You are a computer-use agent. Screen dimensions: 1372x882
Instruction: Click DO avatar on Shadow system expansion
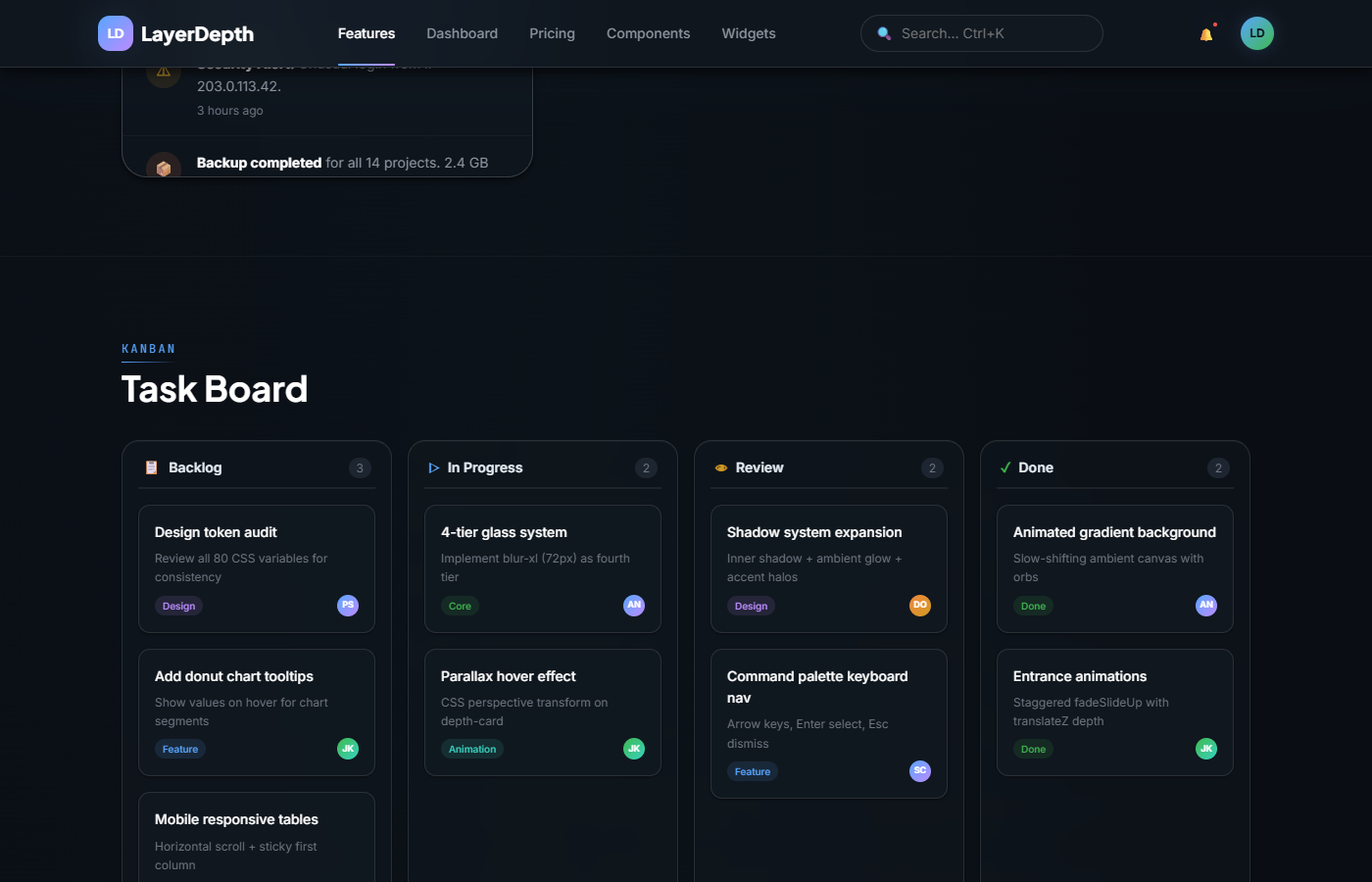click(x=920, y=606)
